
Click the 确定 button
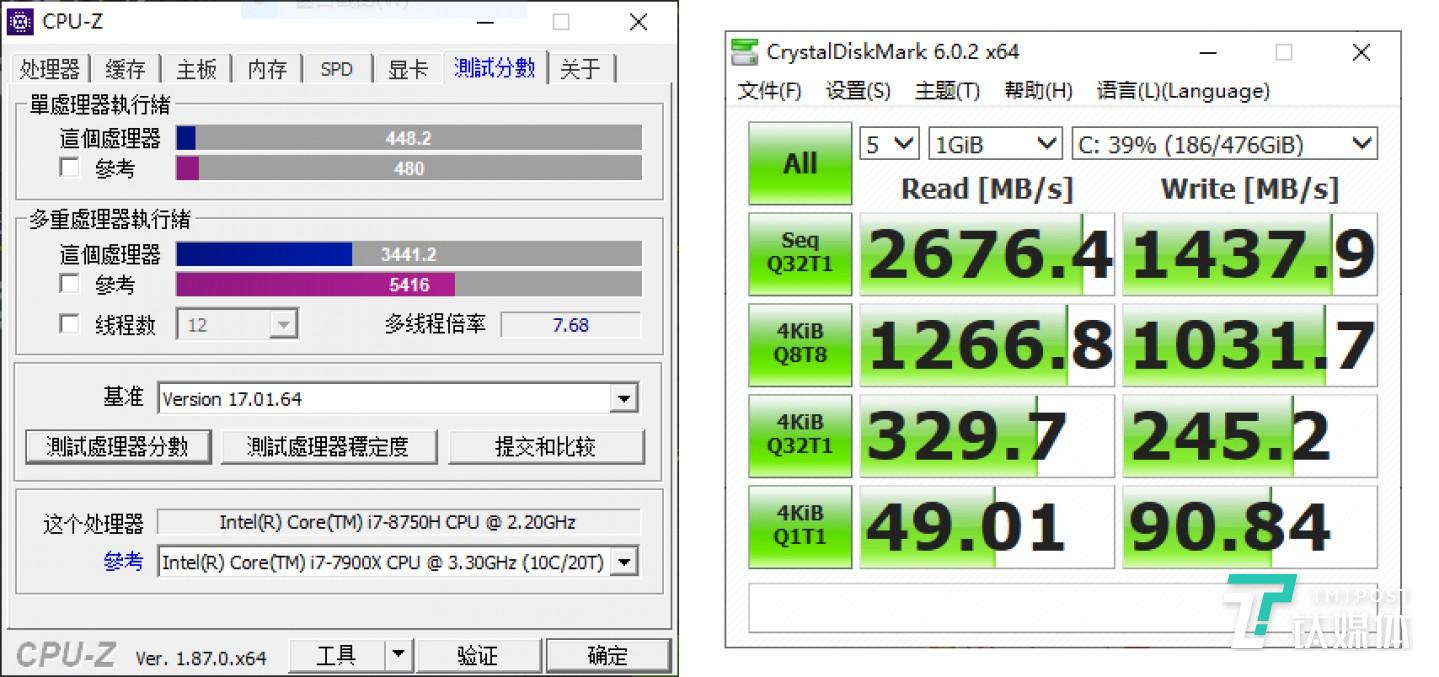pos(607,655)
